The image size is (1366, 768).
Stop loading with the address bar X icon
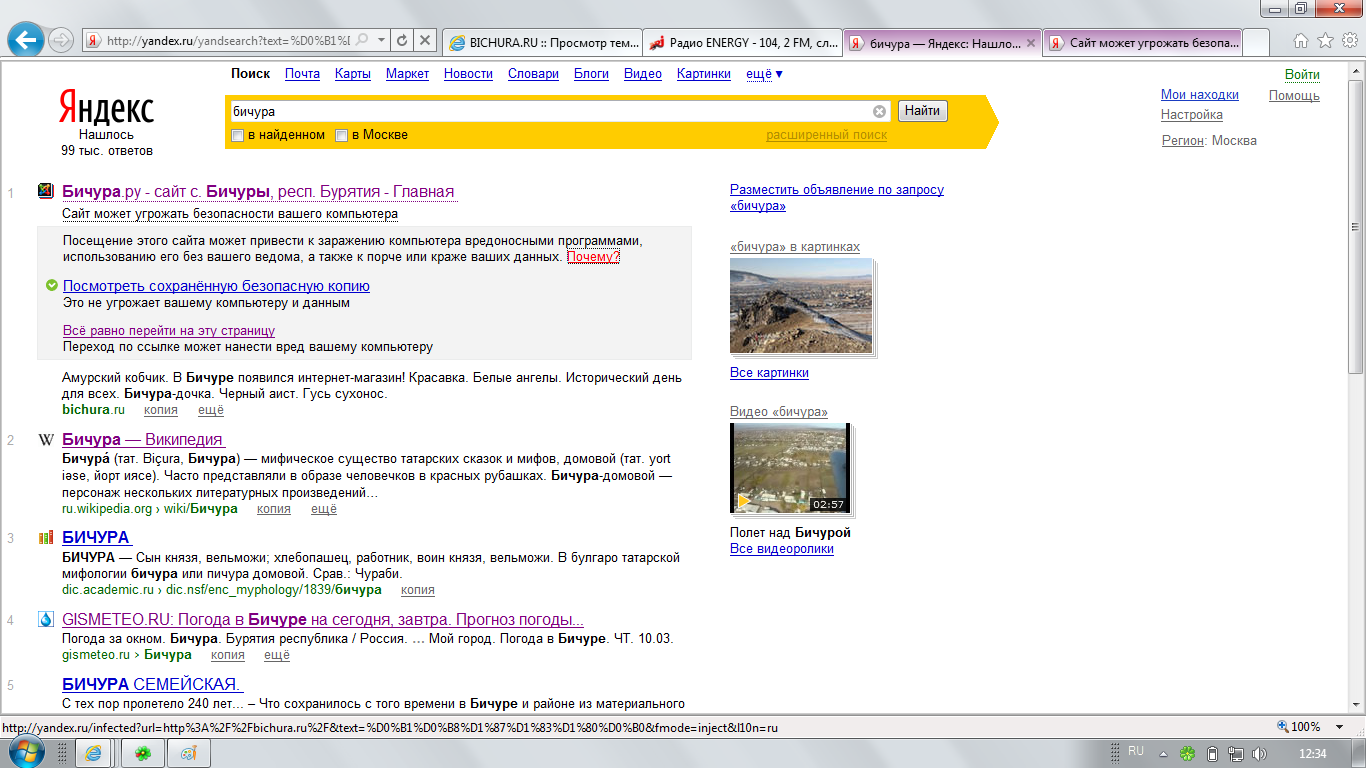tap(425, 41)
